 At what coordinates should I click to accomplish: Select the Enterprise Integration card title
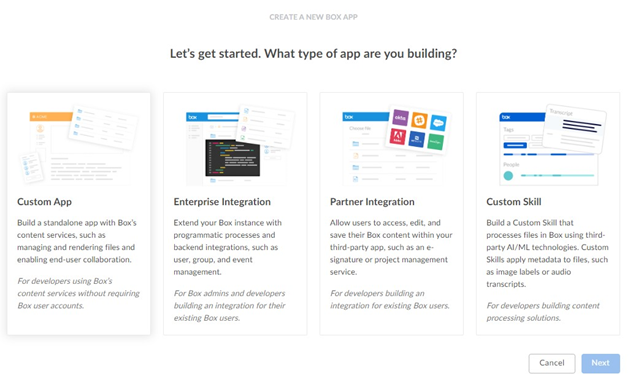point(222,202)
